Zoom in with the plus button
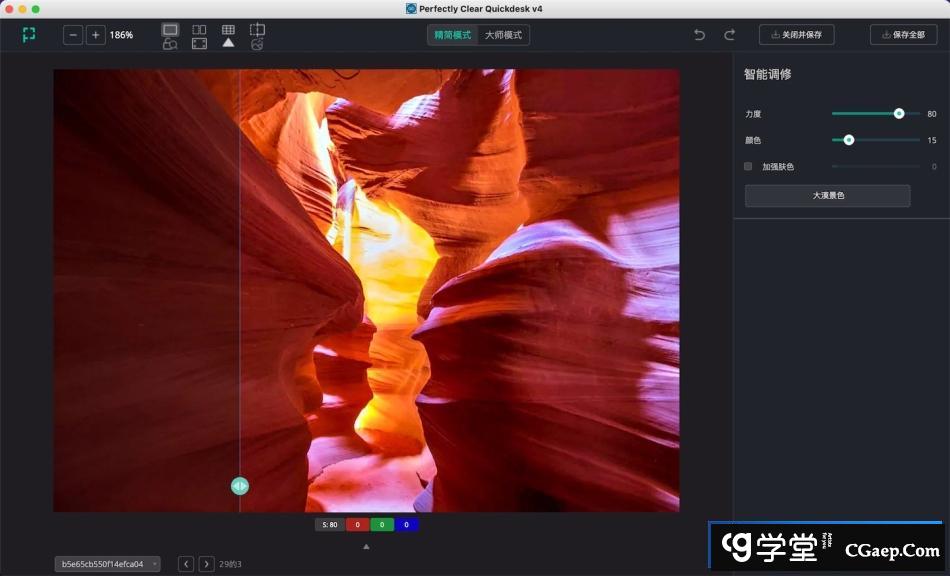 [95, 35]
